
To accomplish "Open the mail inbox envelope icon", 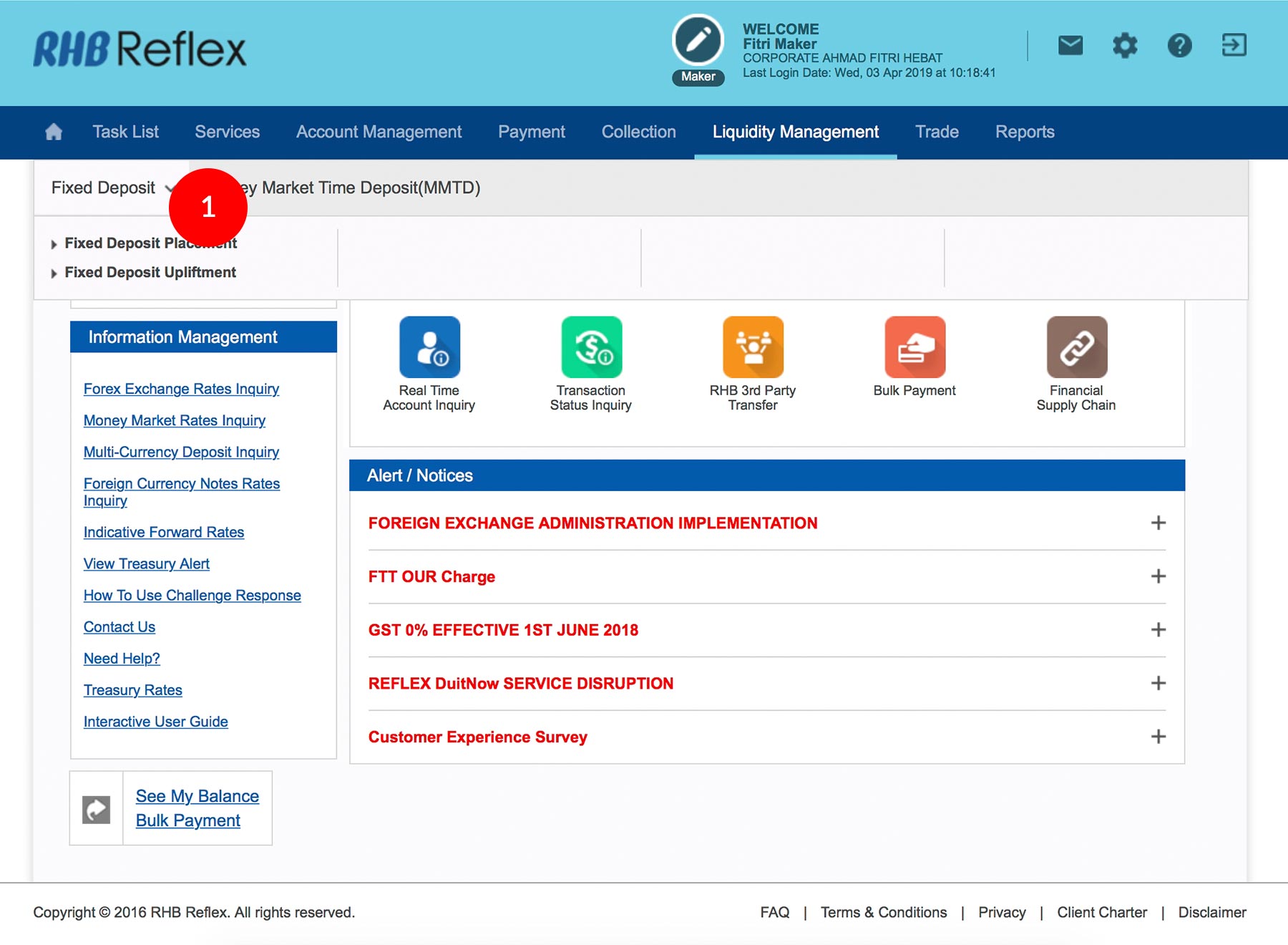I will [1070, 46].
